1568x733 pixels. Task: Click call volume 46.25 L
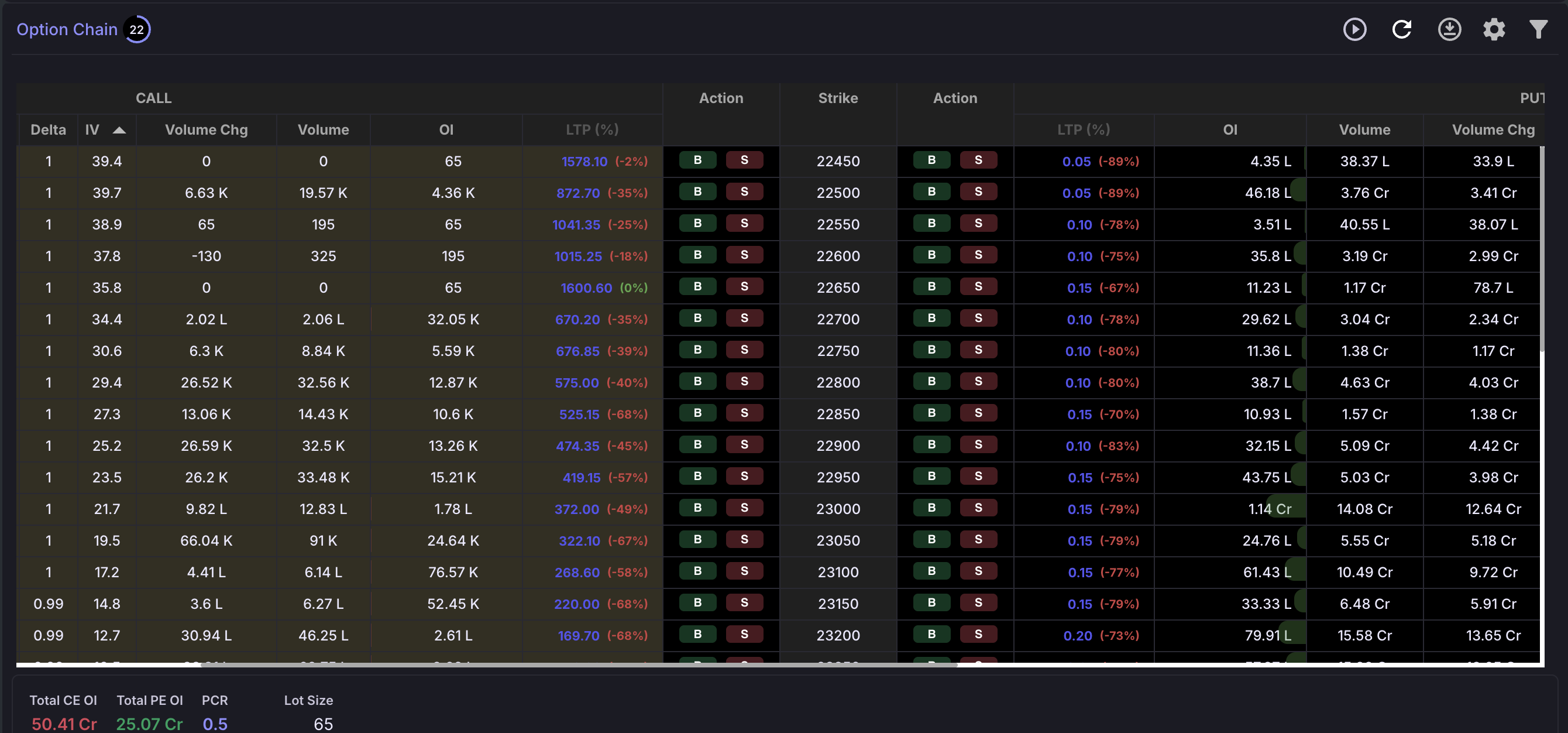pos(323,635)
